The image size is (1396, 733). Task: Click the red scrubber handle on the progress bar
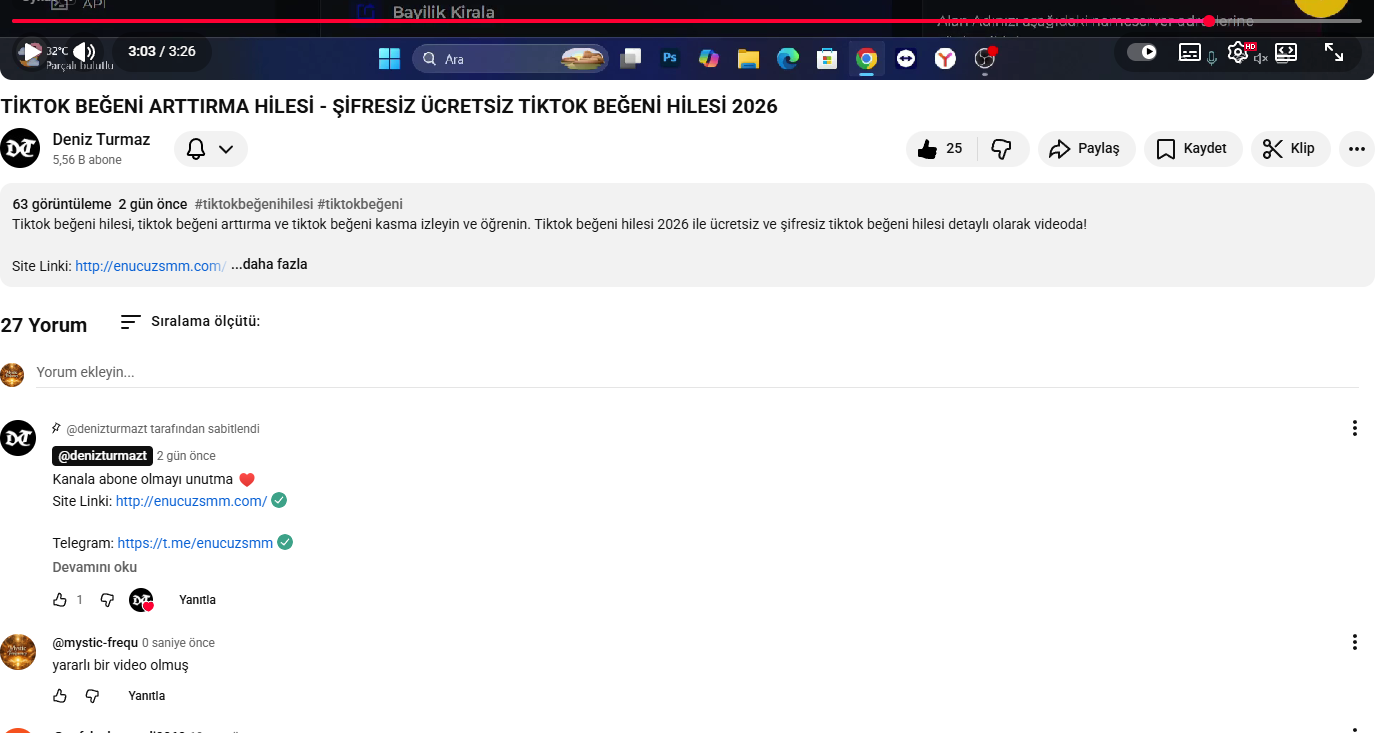pos(1209,20)
